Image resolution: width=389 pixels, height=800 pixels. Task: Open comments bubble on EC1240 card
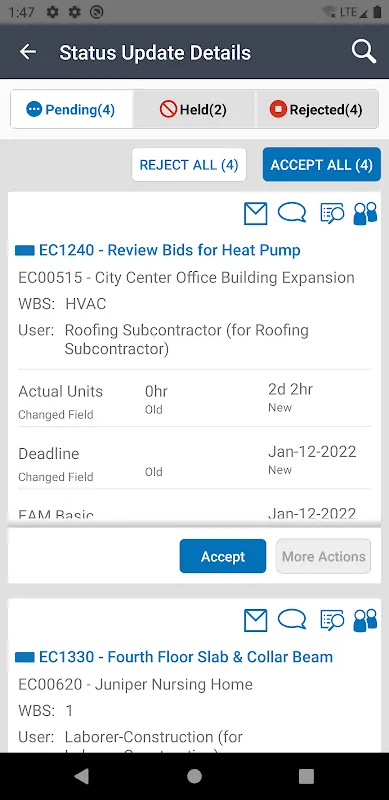292,213
